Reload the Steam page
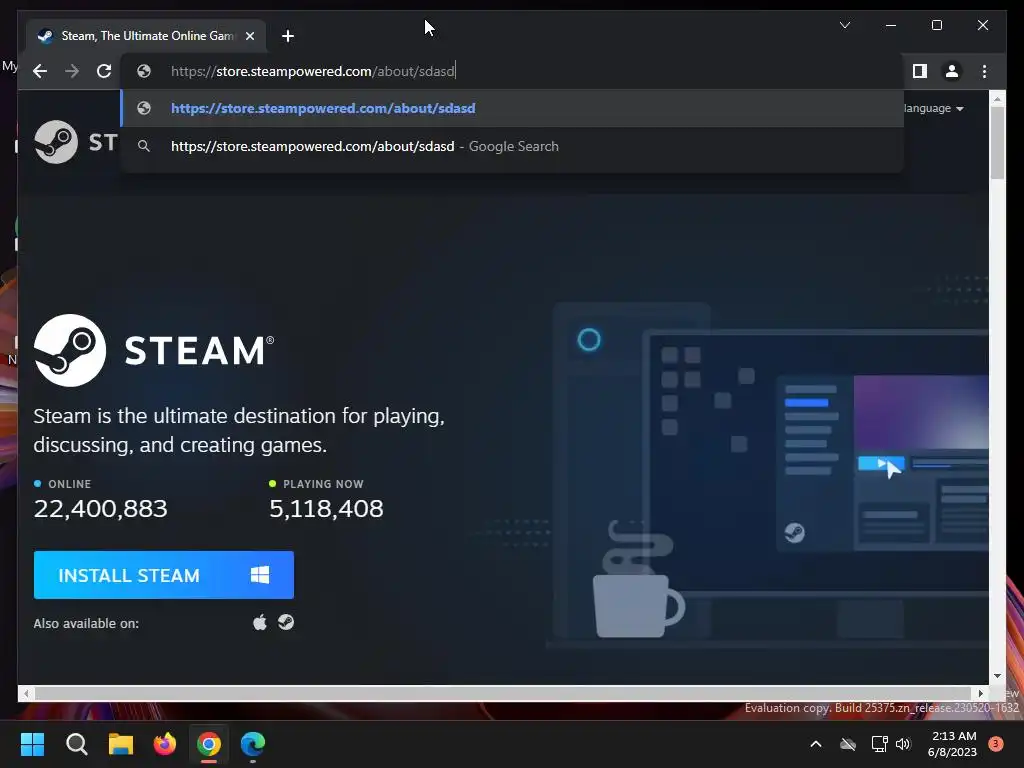1024x768 pixels. click(104, 71)
